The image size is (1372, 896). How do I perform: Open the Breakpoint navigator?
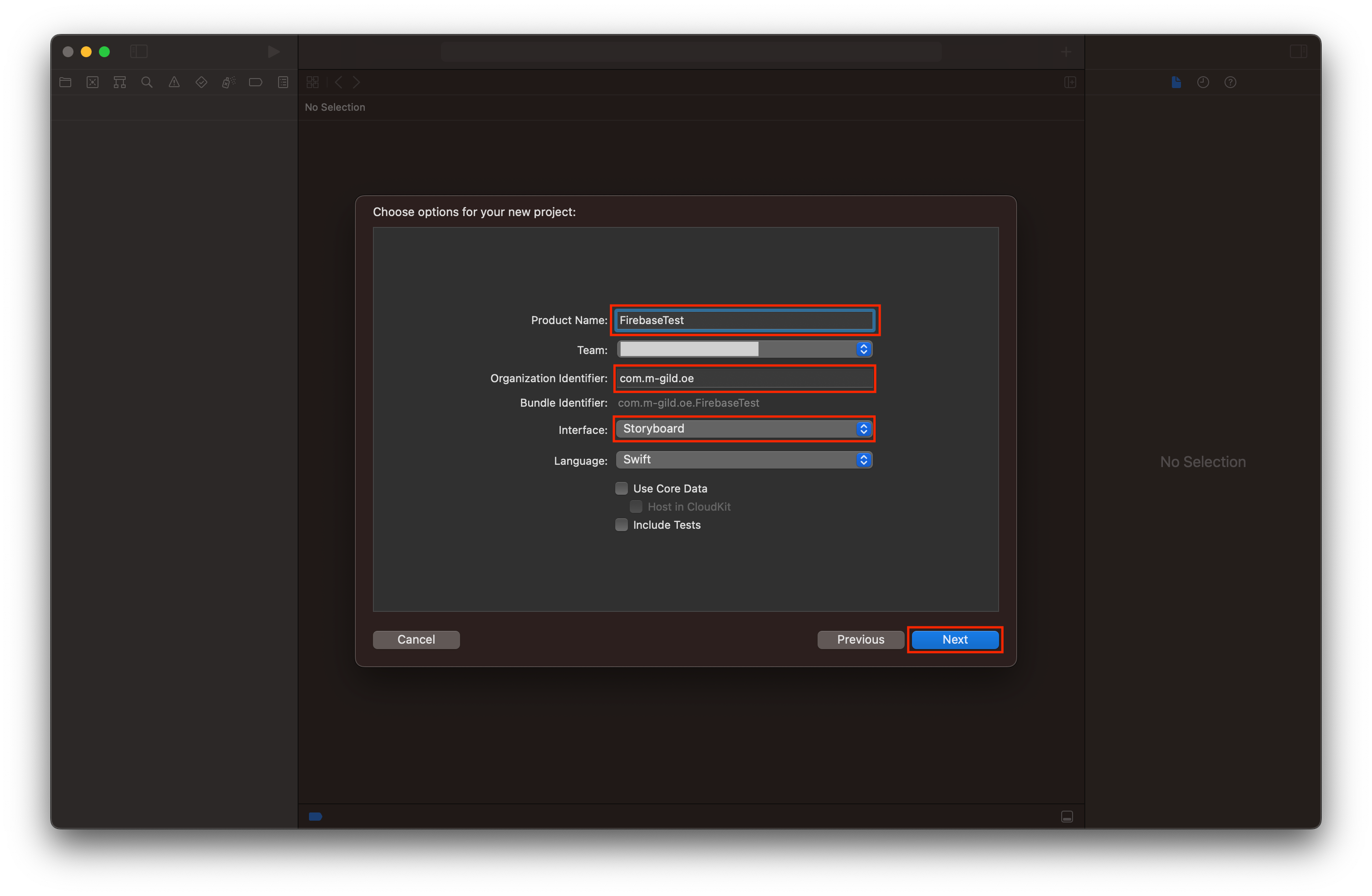(x=255, y=83)
